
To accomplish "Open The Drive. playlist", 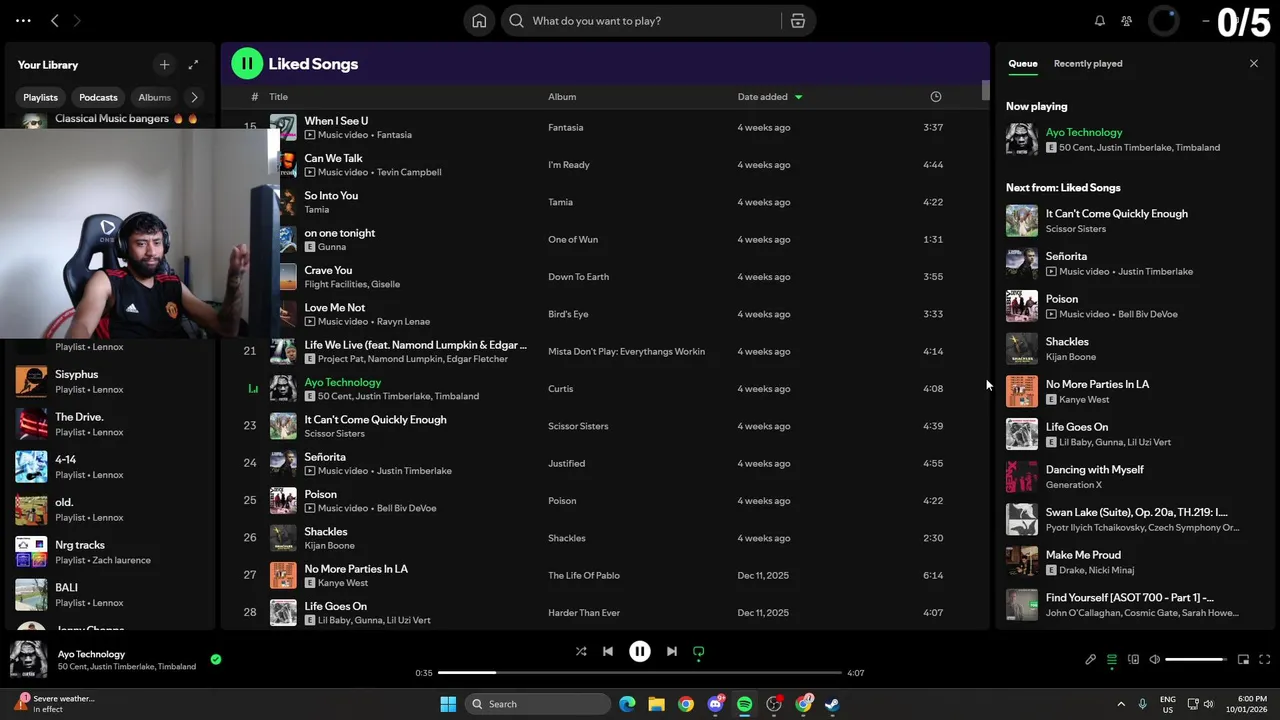I will point(110,424).
